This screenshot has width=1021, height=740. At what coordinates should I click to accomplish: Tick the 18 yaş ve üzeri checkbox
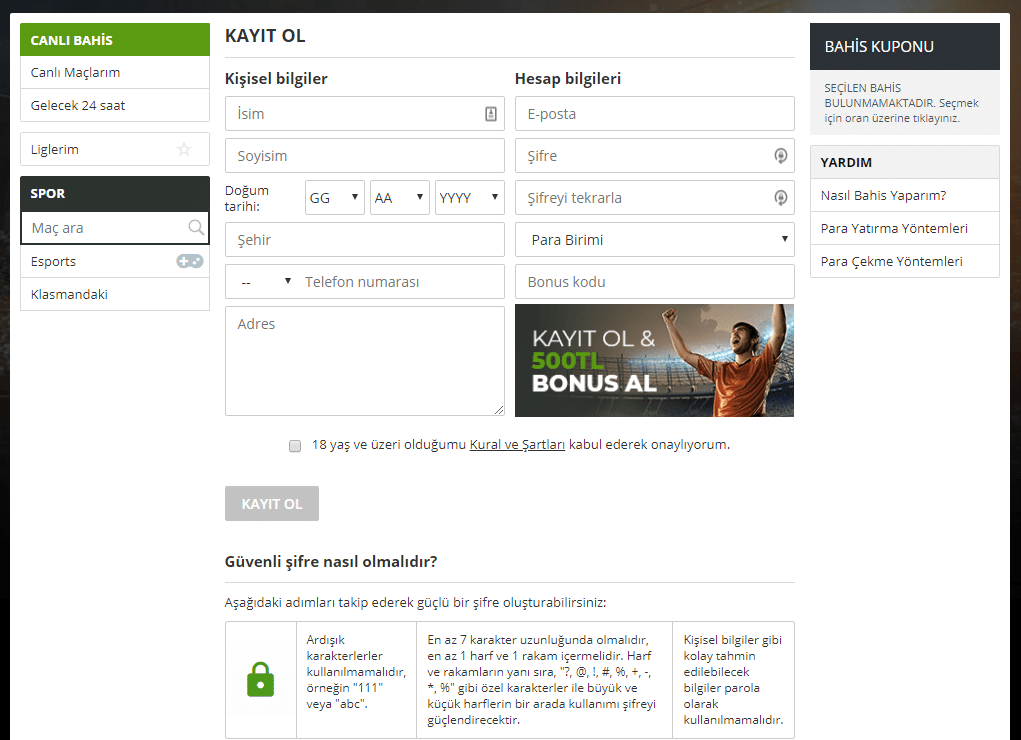(295, 446)
